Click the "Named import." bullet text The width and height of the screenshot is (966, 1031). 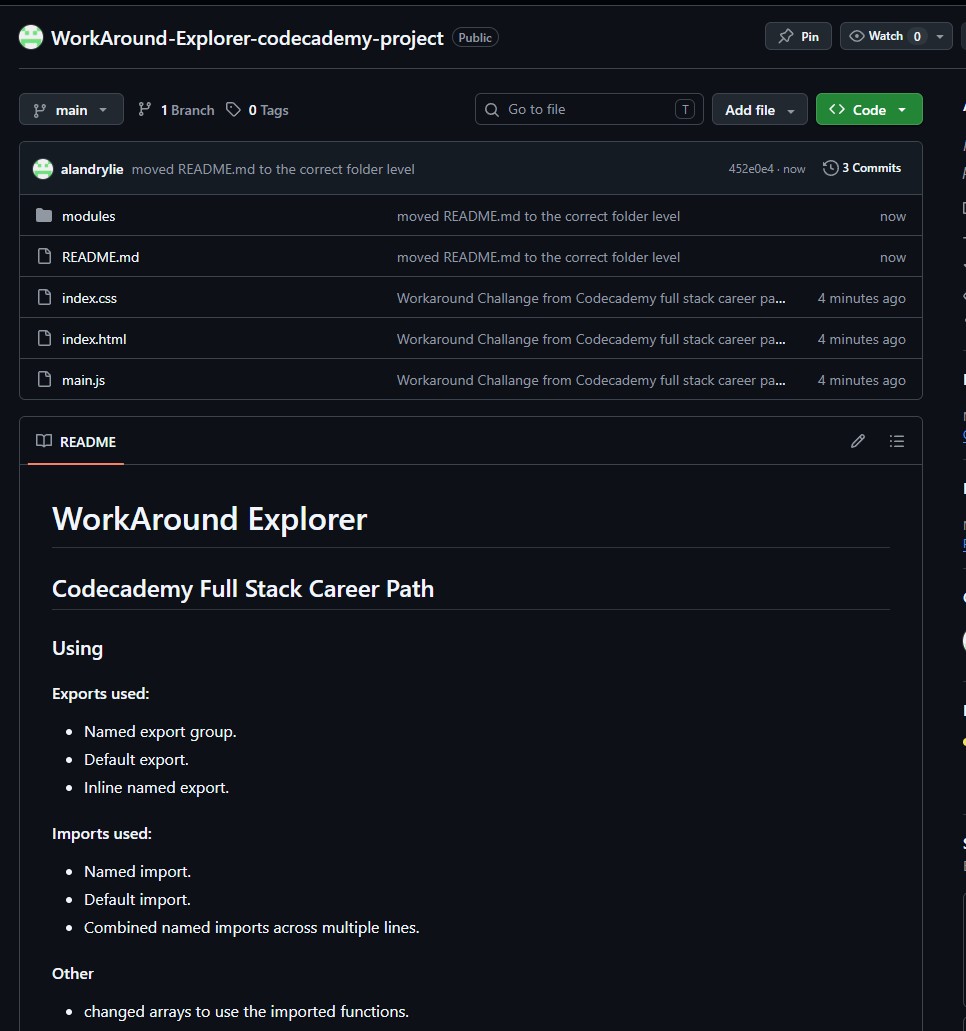pyautogui.click(x=137, y=872)
